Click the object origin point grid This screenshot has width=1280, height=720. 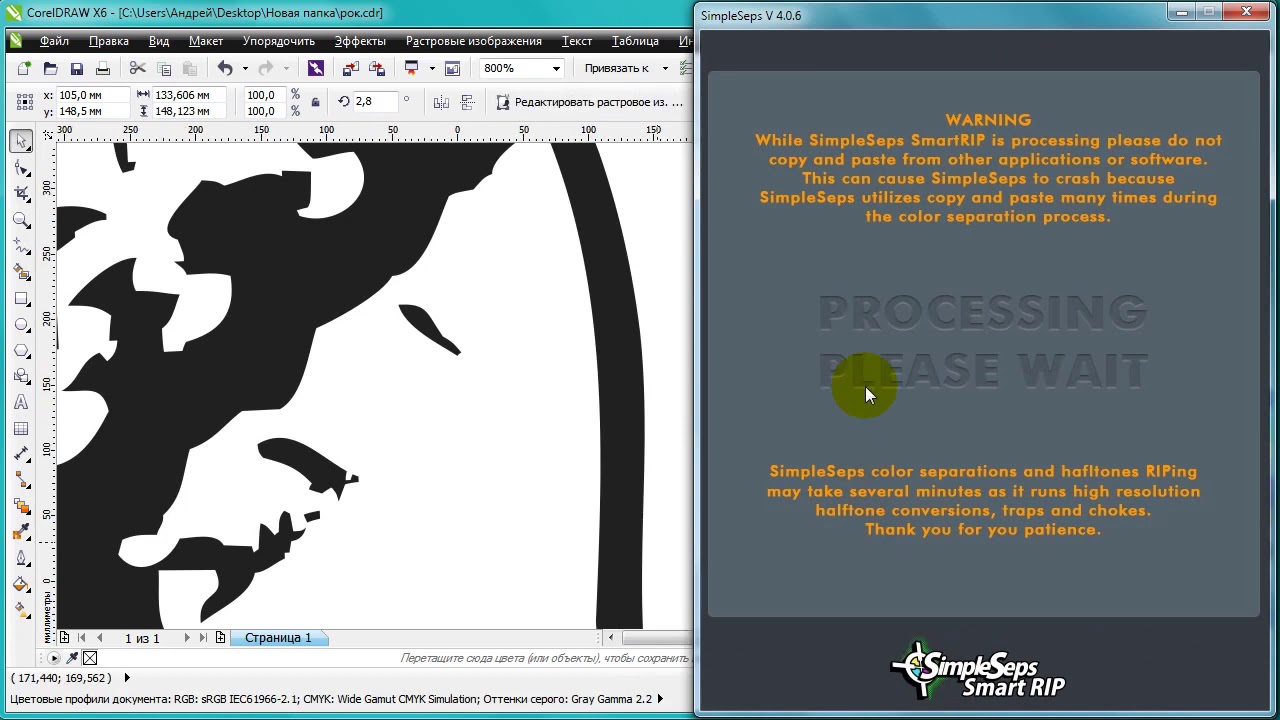coord(24,102)
